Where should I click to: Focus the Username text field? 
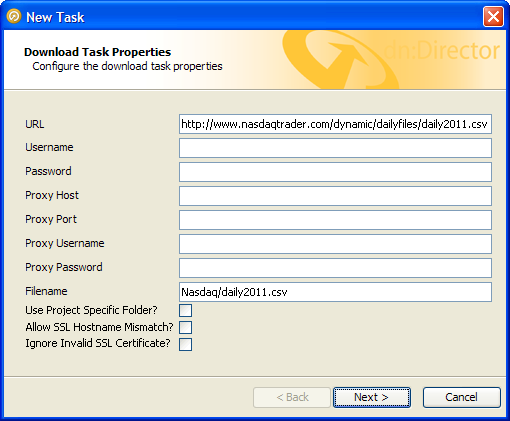coord(335,148)
